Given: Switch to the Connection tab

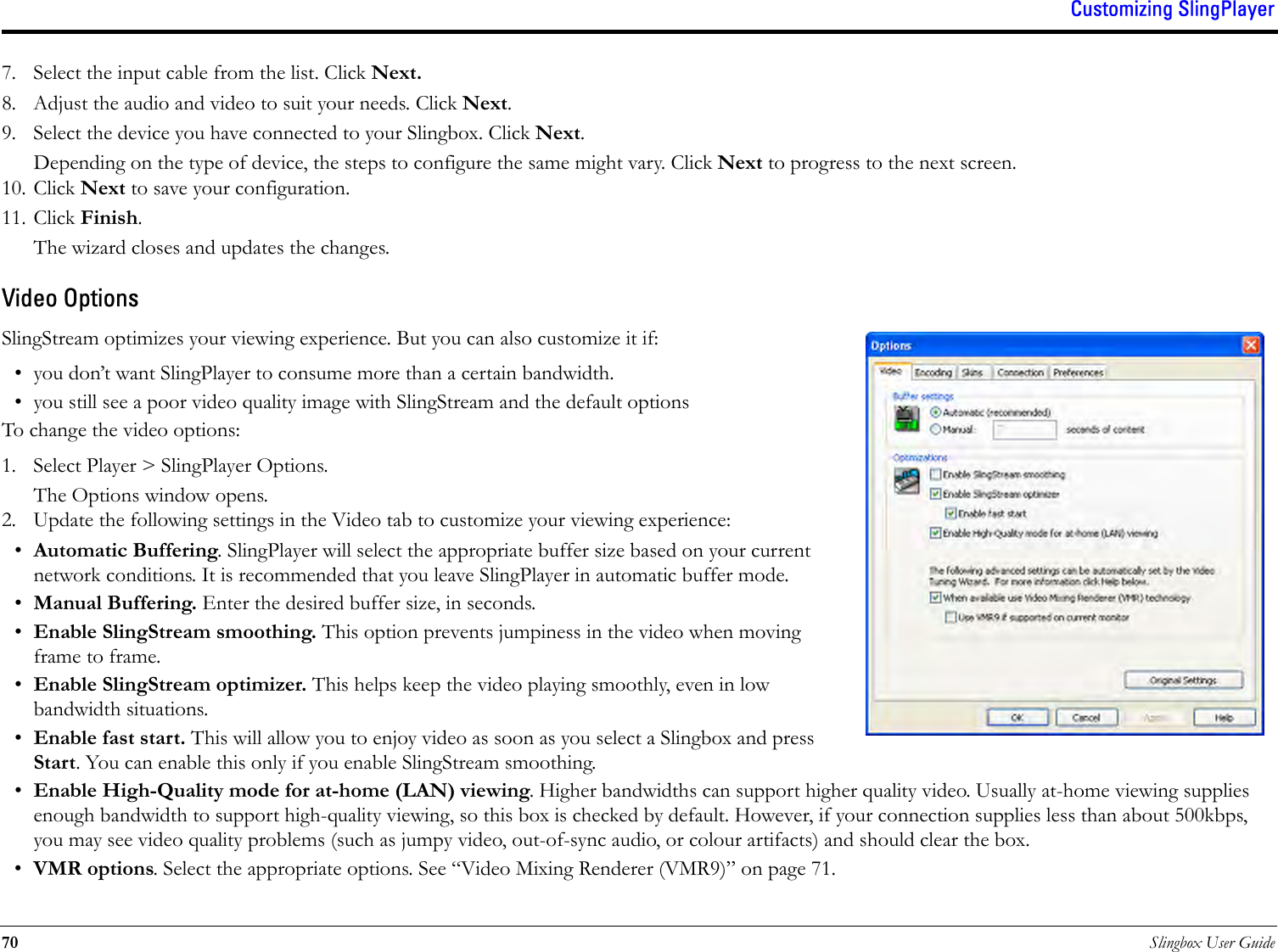Looking at the screenshot, I should click(1021, 372).
